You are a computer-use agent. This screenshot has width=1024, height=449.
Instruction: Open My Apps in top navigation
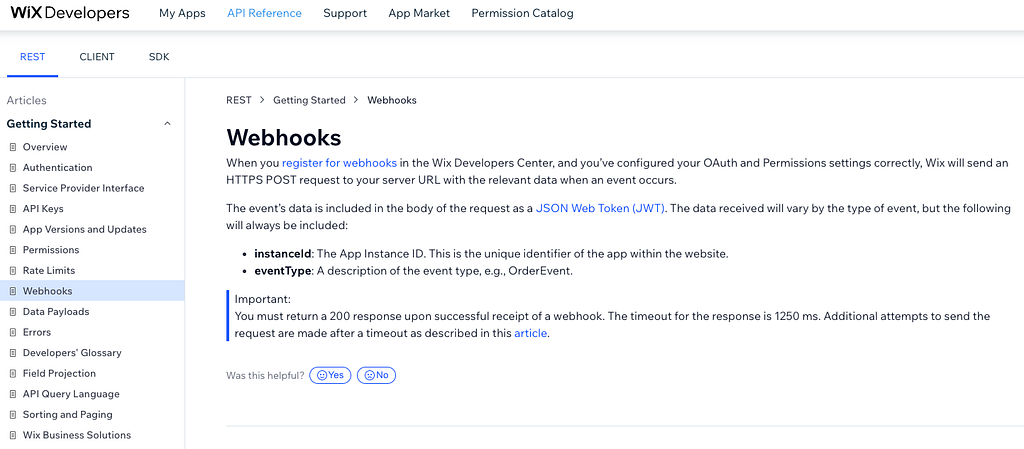coord(182,13)
